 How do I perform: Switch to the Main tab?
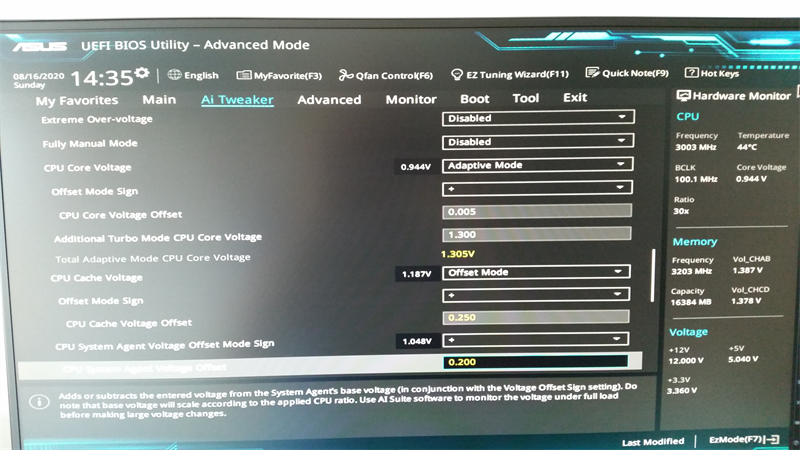pos(159,99)
